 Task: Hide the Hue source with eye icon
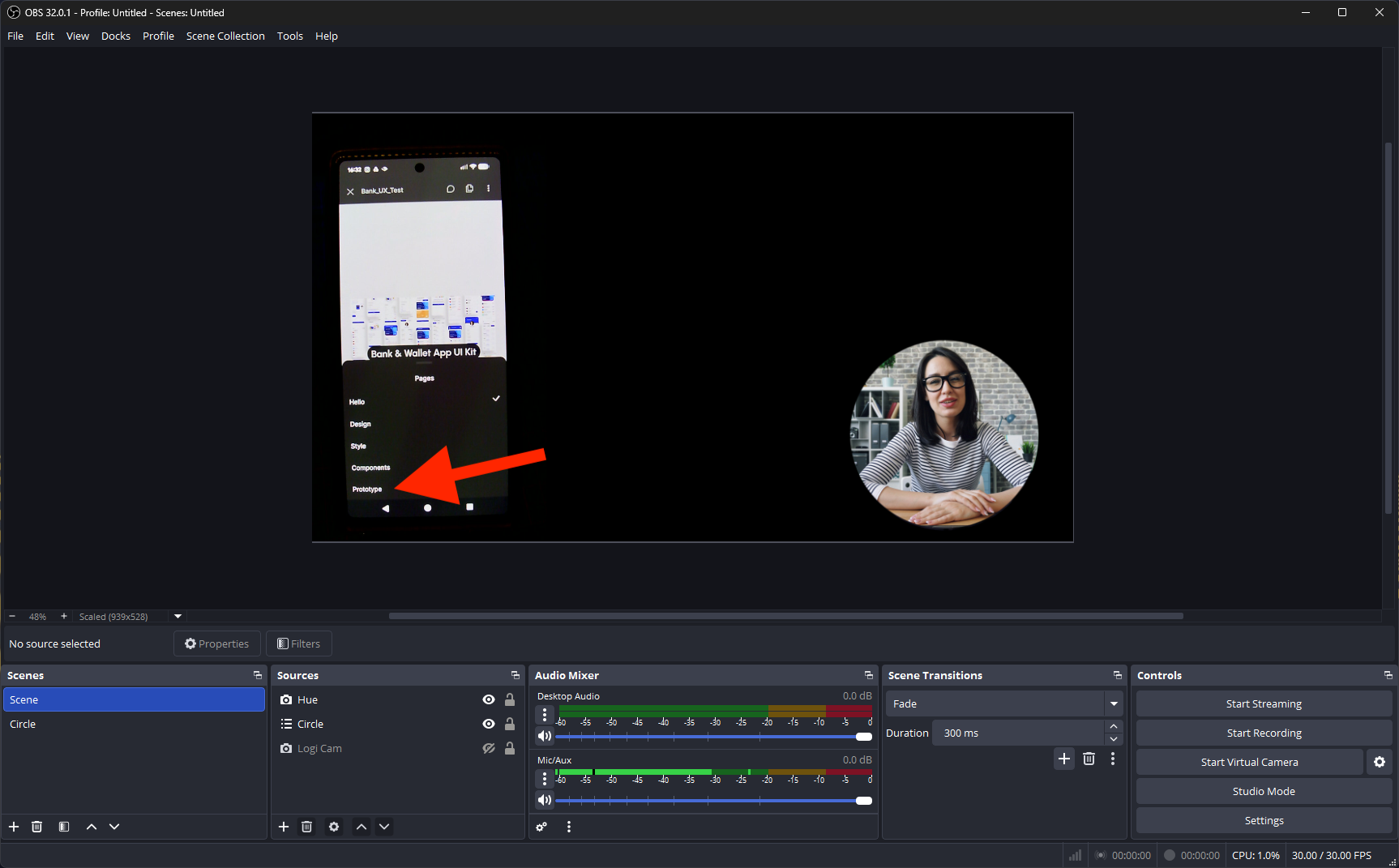point(489,699)
